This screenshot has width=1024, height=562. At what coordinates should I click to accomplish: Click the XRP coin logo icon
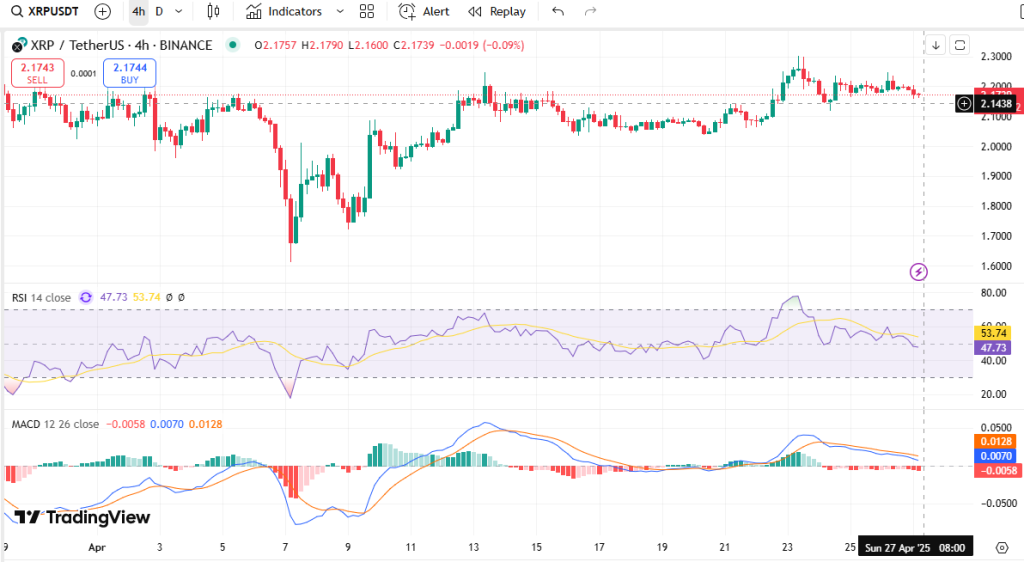[x=20, y=45]
